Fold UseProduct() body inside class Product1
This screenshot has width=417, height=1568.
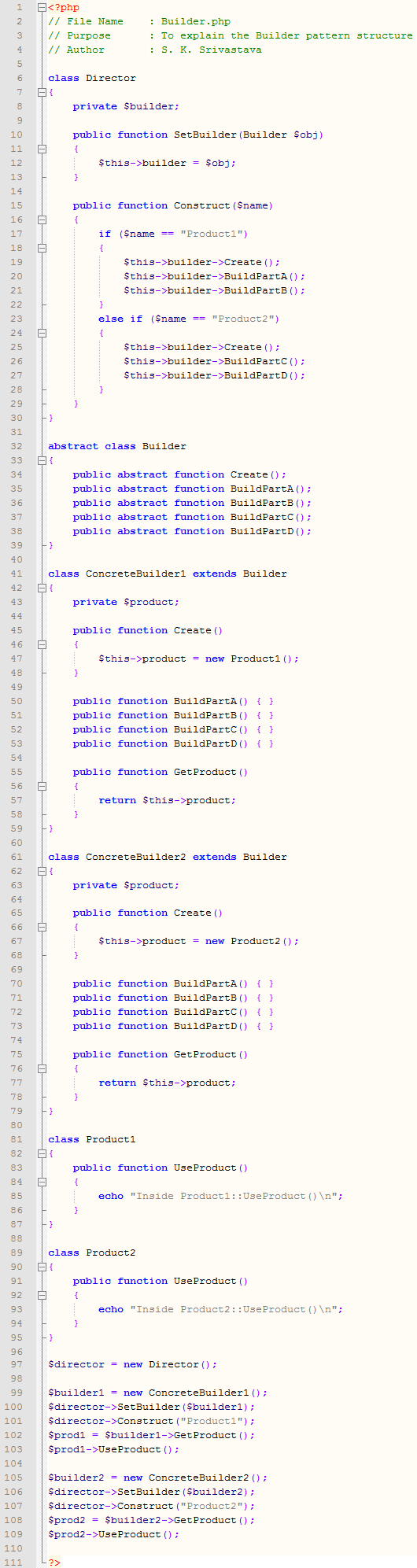tap(42, 1182)
